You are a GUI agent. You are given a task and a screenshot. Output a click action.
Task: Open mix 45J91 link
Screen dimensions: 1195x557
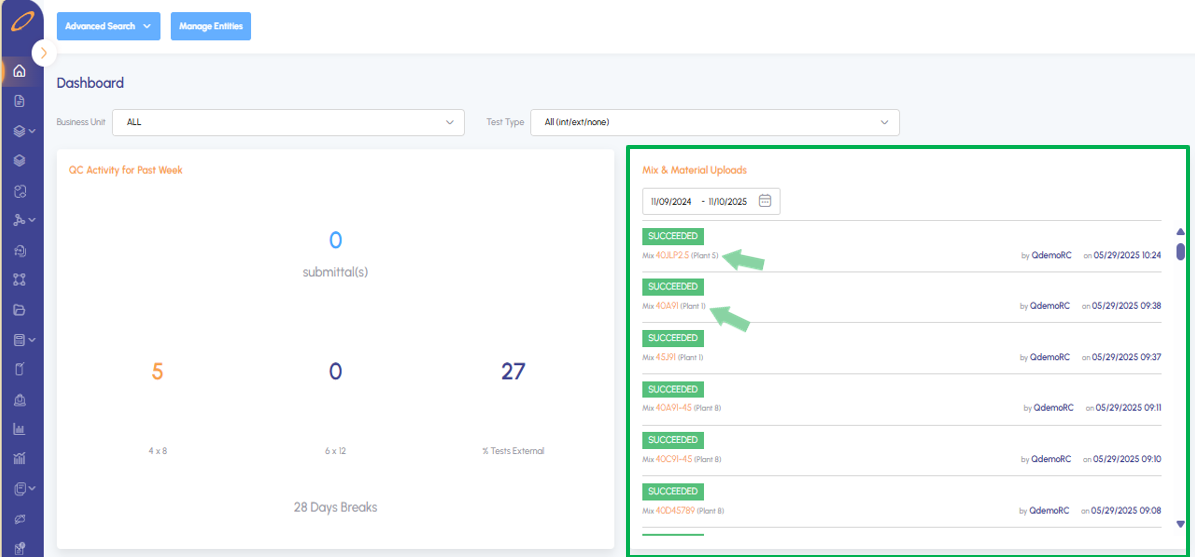(x=665, y=357)
